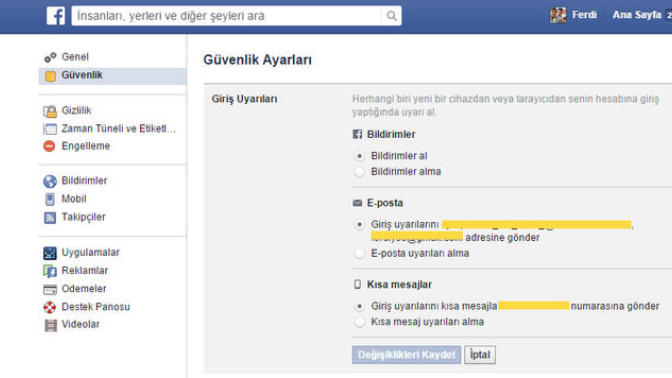Image resolution: width=672 pixels, height=378 pixels.
Task: Click Ferdi's profile picture thumbnail
Action: (558, 15)
